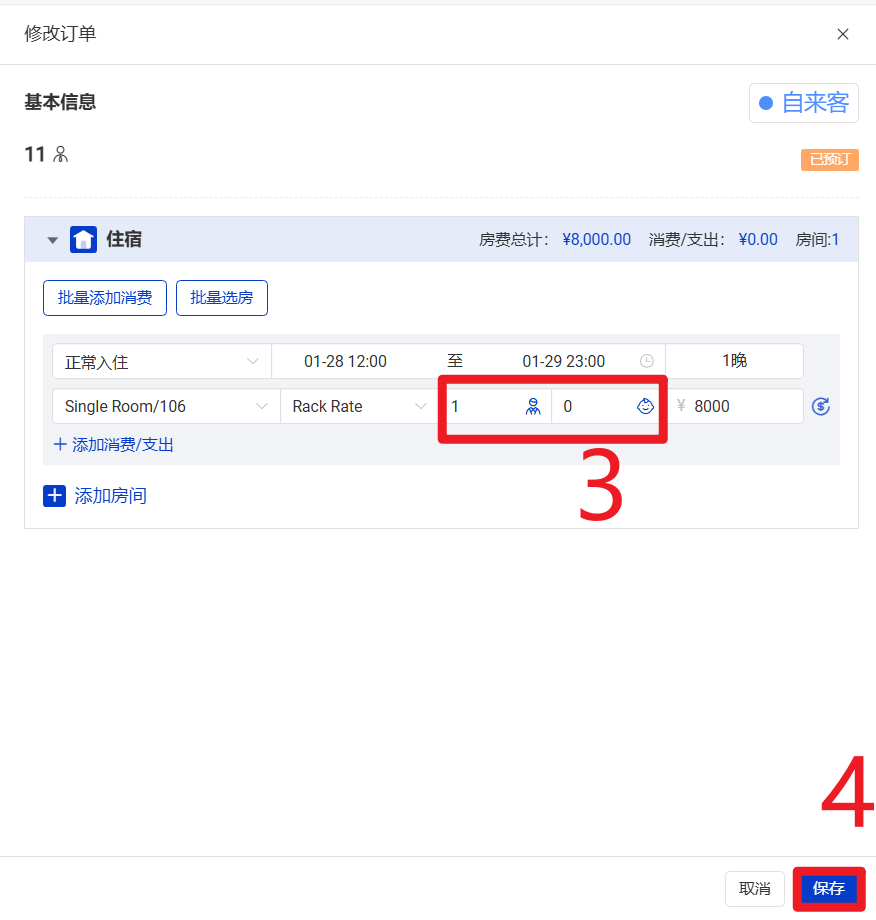
Task: Click the price reset dollar icon
Action: click(x=821, y=406)
